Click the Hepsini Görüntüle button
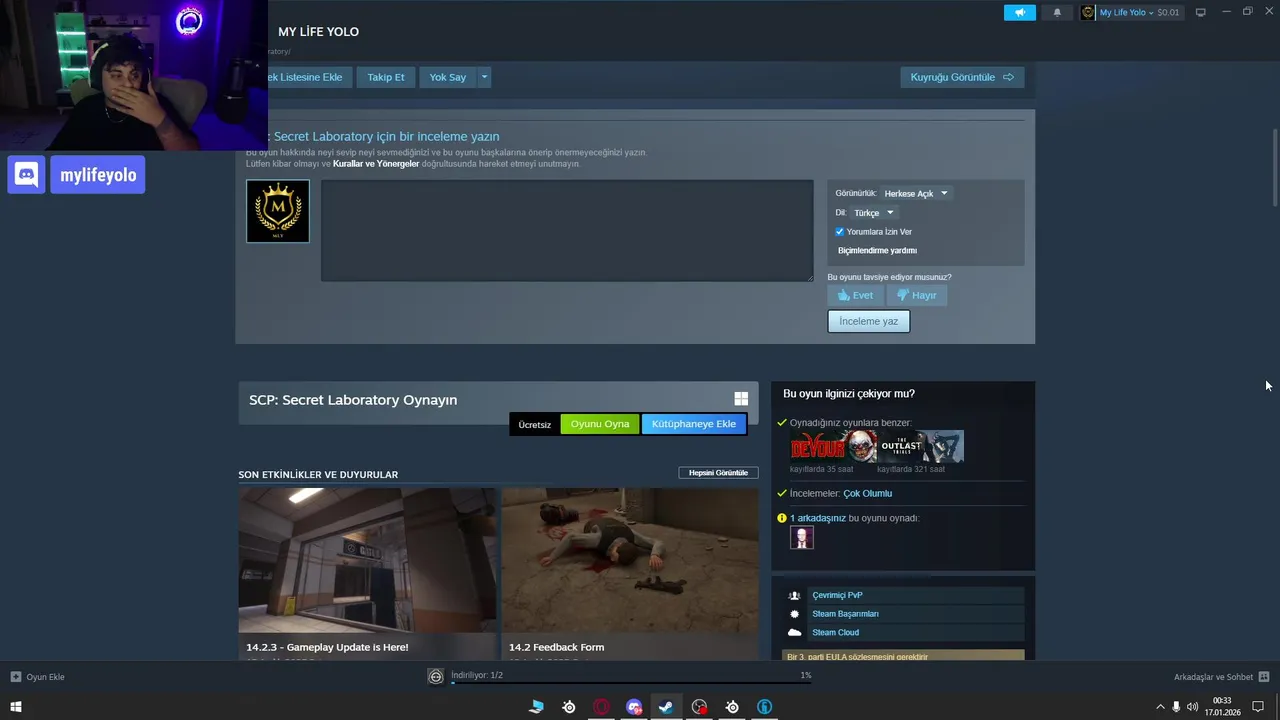This screenshot has height=720, width=1280. click(x=718, y=473)
